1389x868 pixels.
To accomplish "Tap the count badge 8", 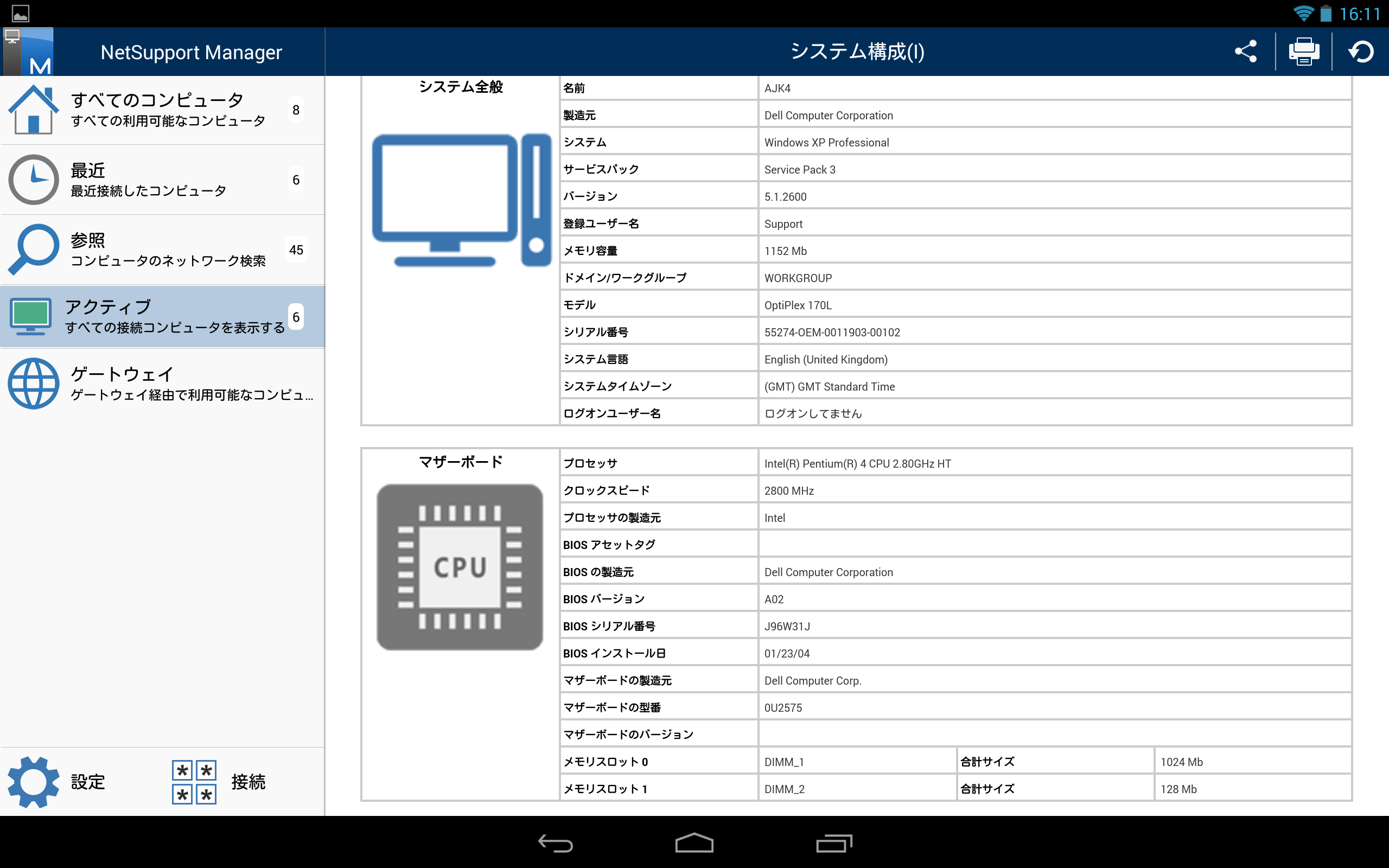I will pyautogui.click(x=296, y=110).
